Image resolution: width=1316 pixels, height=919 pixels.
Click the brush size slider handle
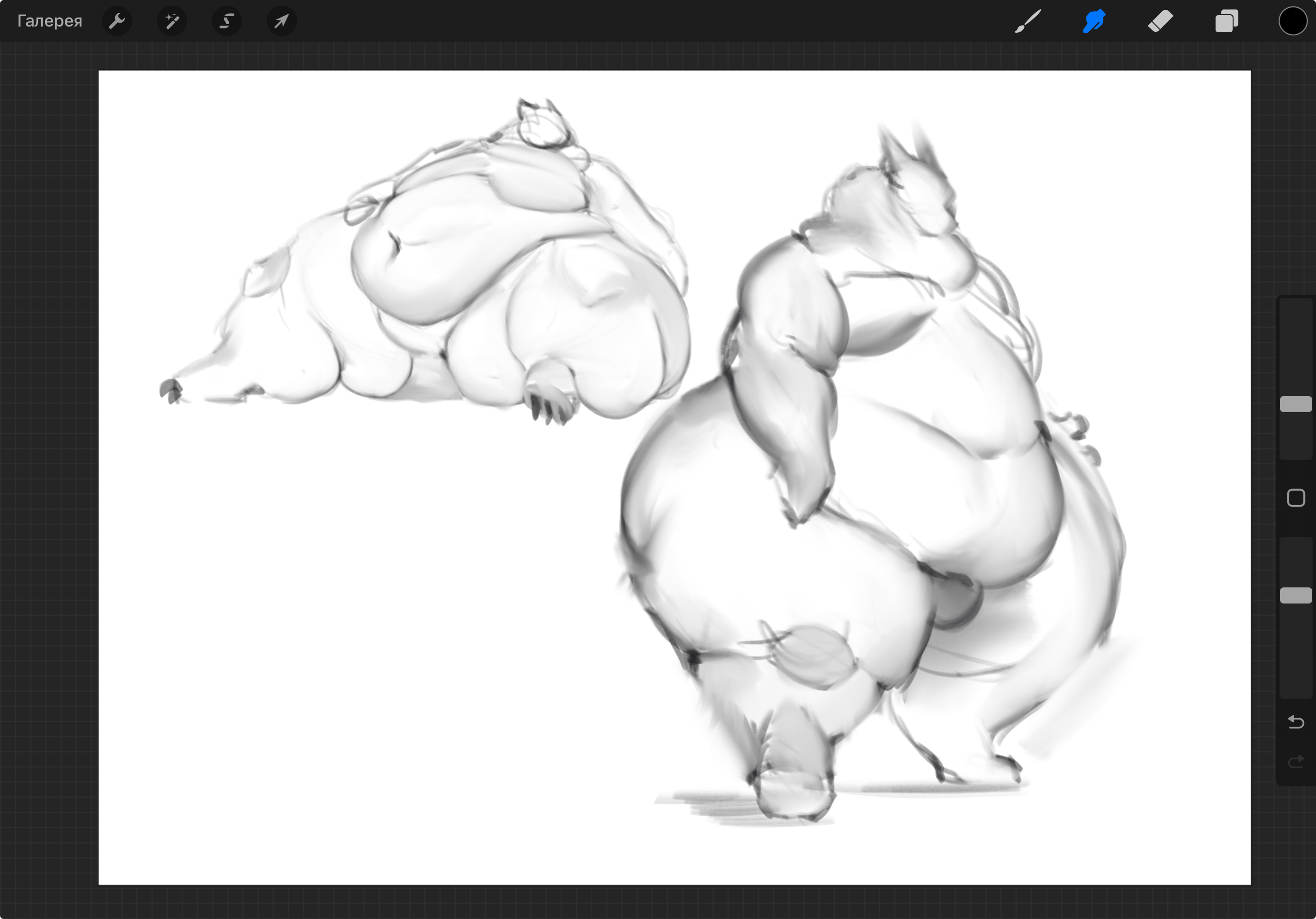tap(1296, 404)
